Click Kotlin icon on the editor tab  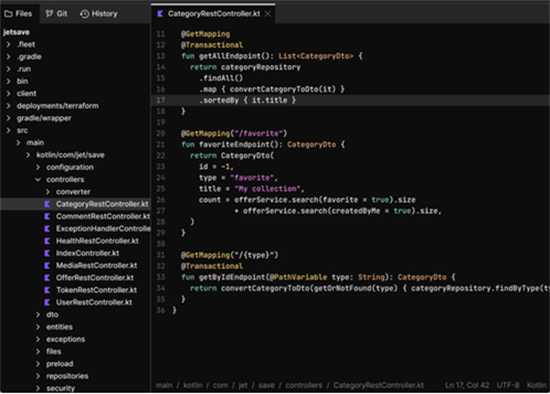[x=160, y=14]
